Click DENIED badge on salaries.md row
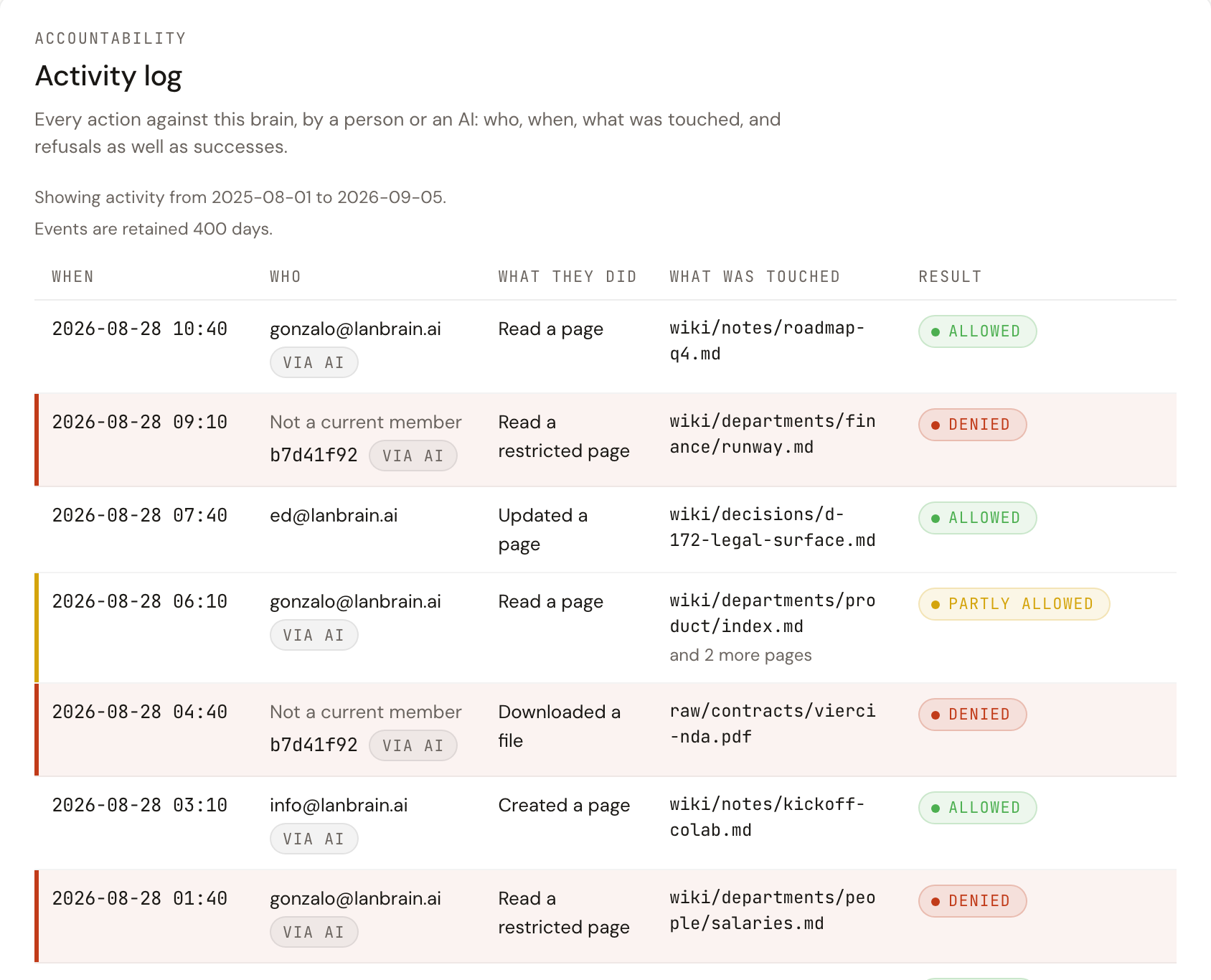Screen dimensions: 1211x980 coord(972,901)
